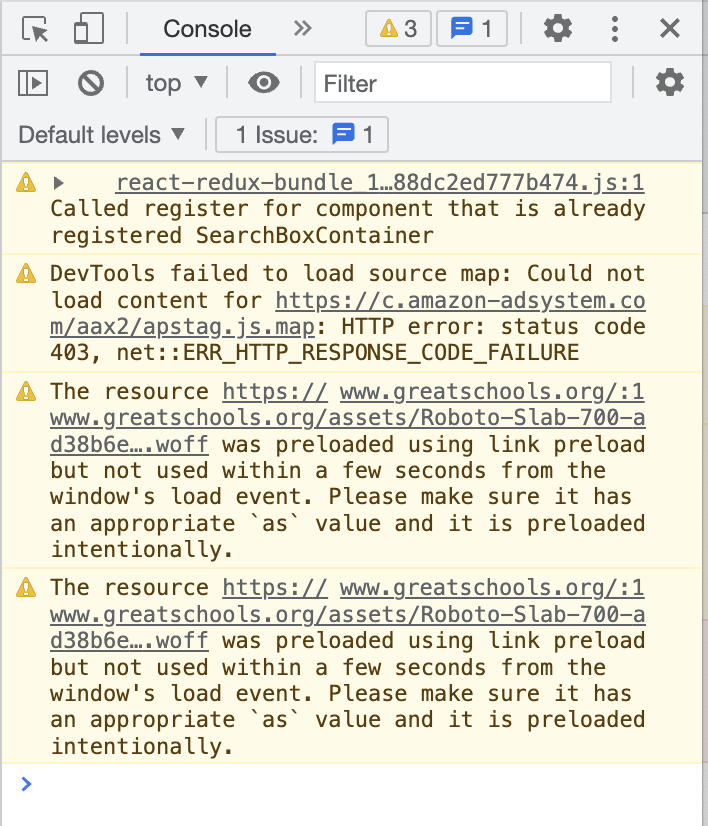Activate the inspect element picker icon
Viewport: 708px width, 826px height.
point(35,28)
